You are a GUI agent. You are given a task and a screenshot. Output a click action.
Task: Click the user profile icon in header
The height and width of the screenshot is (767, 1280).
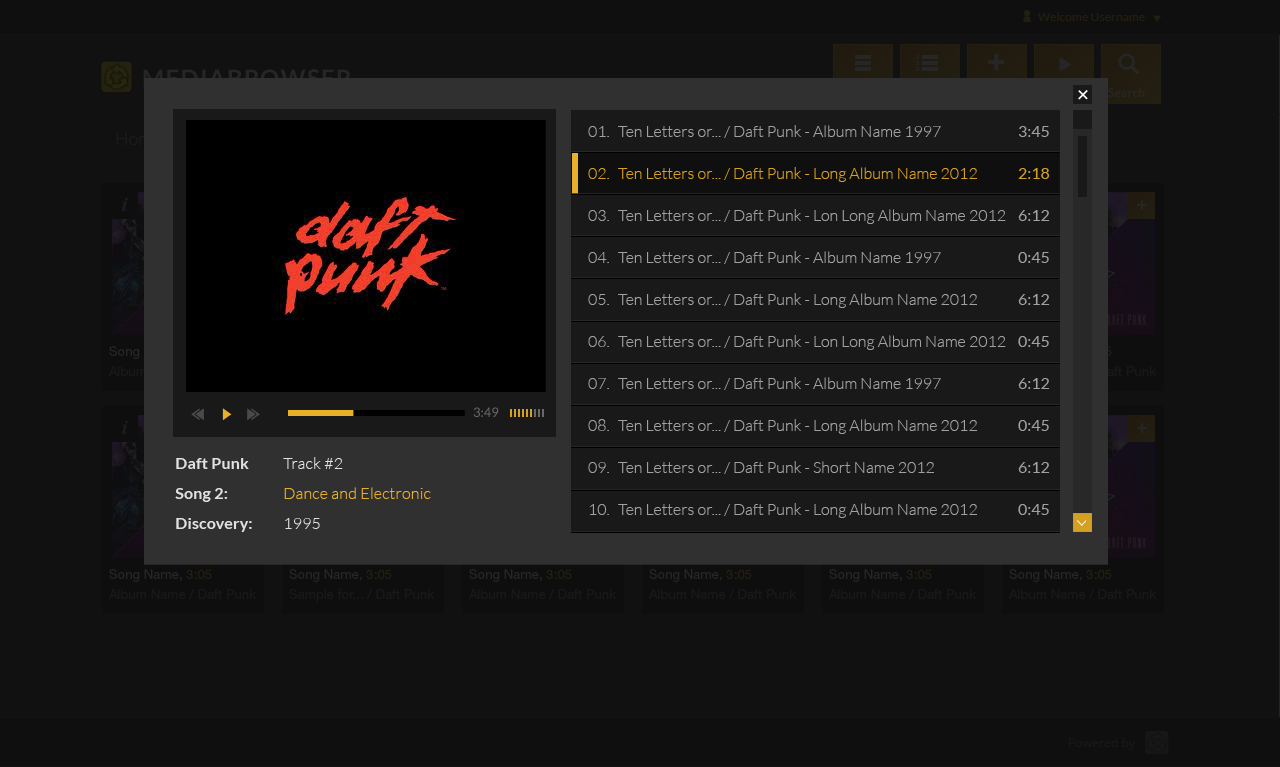(x=1026, y=17)
